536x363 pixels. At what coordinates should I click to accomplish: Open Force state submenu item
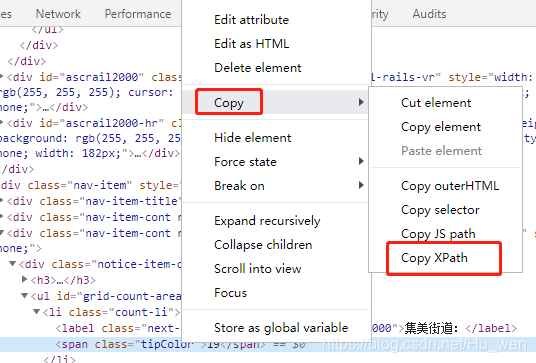pyautogui.click(x=245, y=162)
